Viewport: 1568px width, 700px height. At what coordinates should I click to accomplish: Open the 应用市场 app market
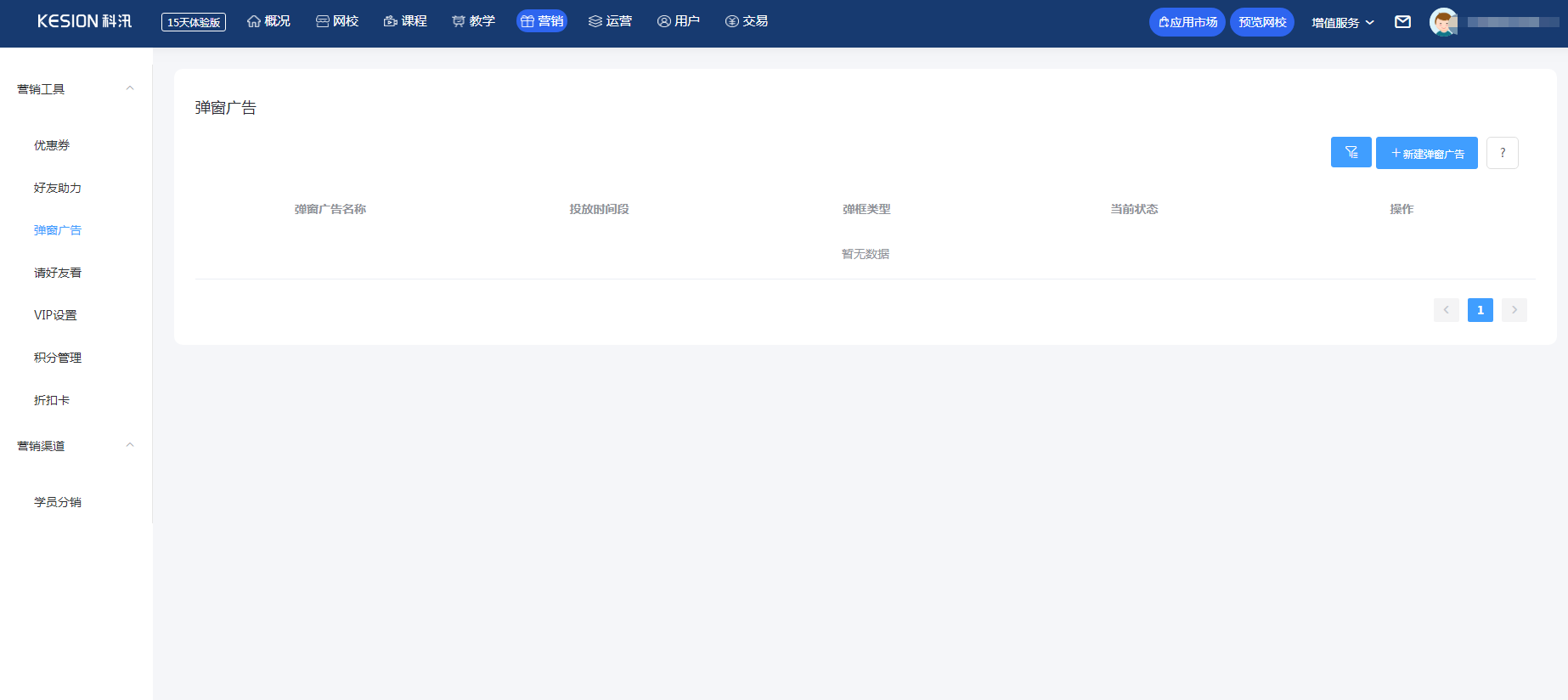(1187, 22)
